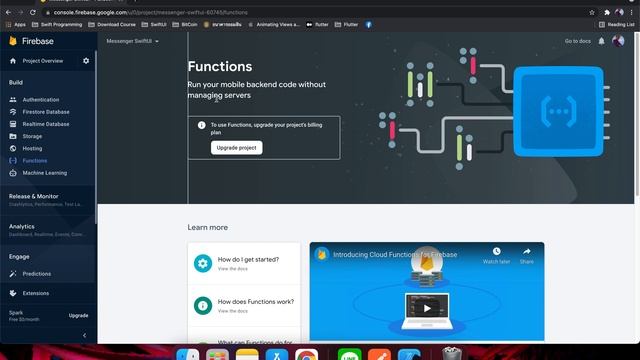This screenshot has height=360, width=640.
Task: Click the Predictions wand icon
Action: [13, 274]
